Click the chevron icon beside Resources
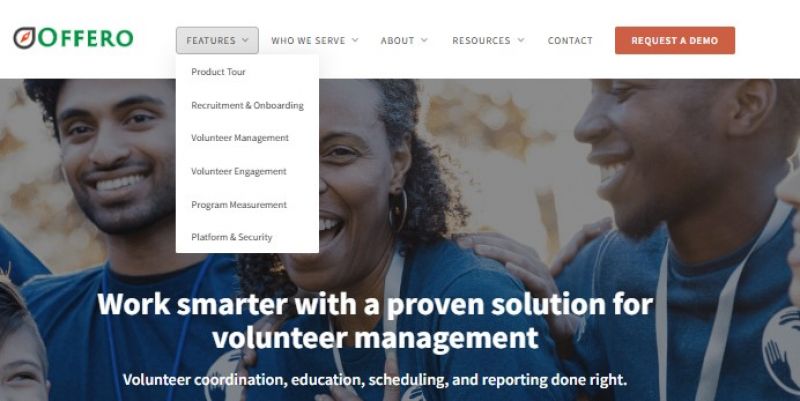800x401 pixels. pos(521,40)
